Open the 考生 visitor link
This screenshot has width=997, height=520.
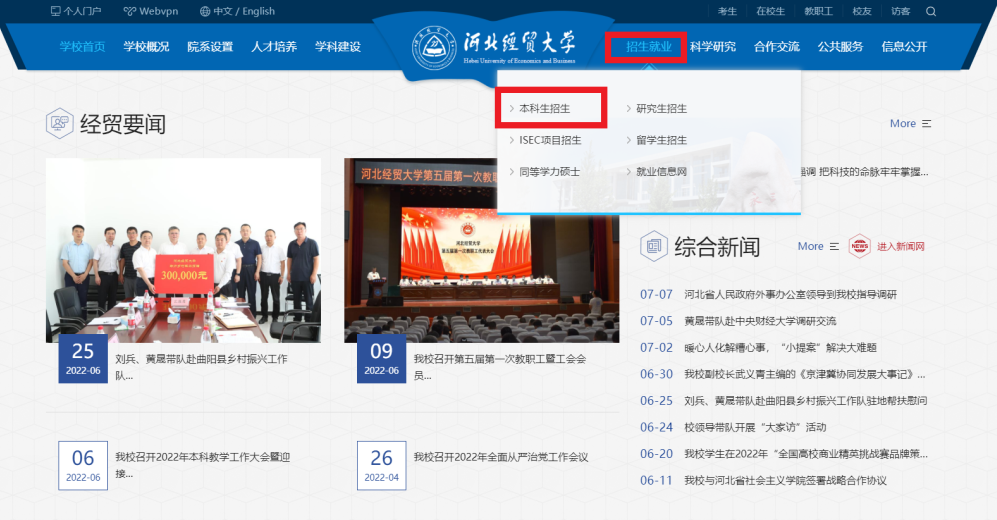pos(727,11)
